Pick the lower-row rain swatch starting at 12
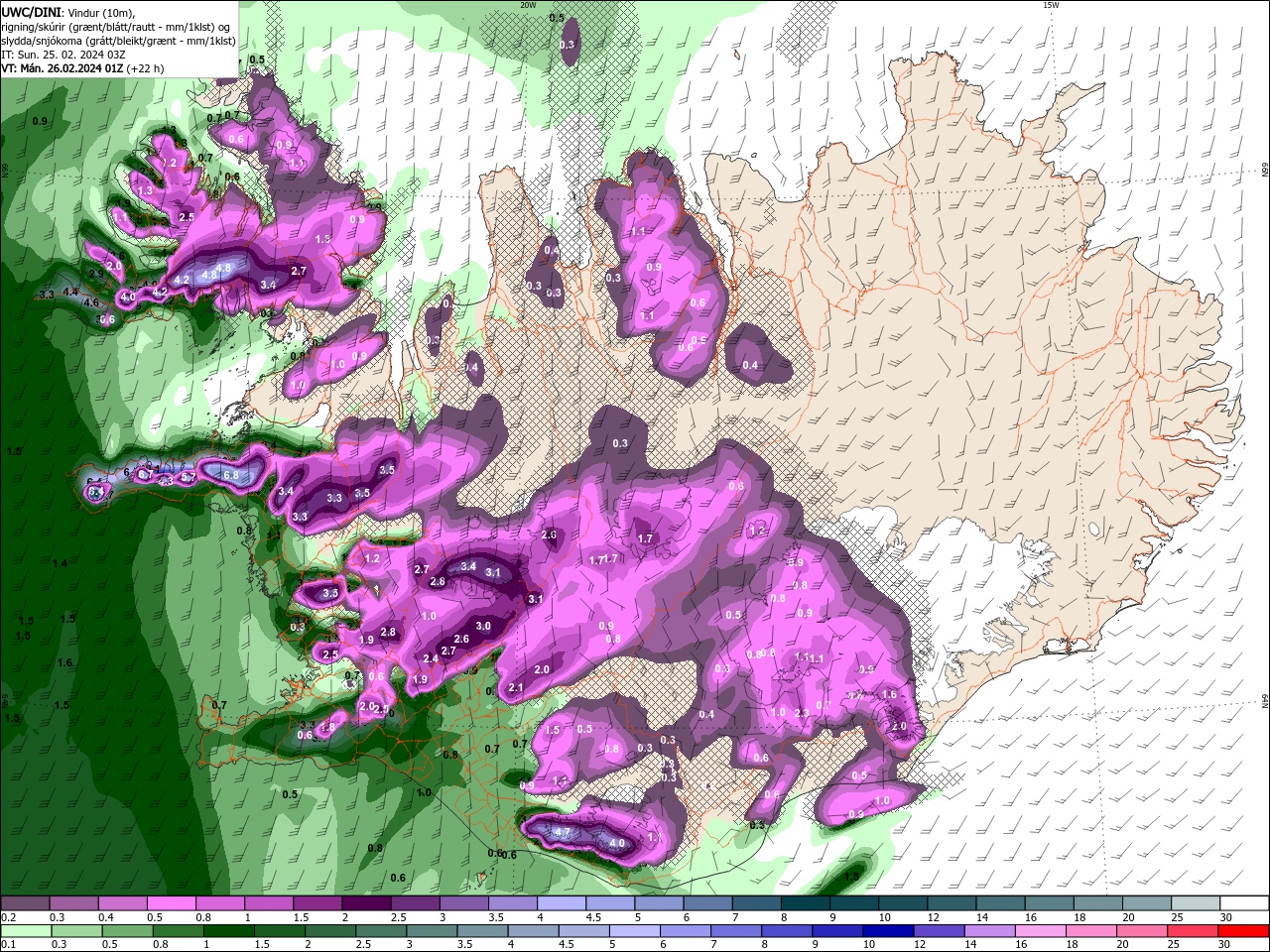 pyautogui.click(x=940, y=931)
